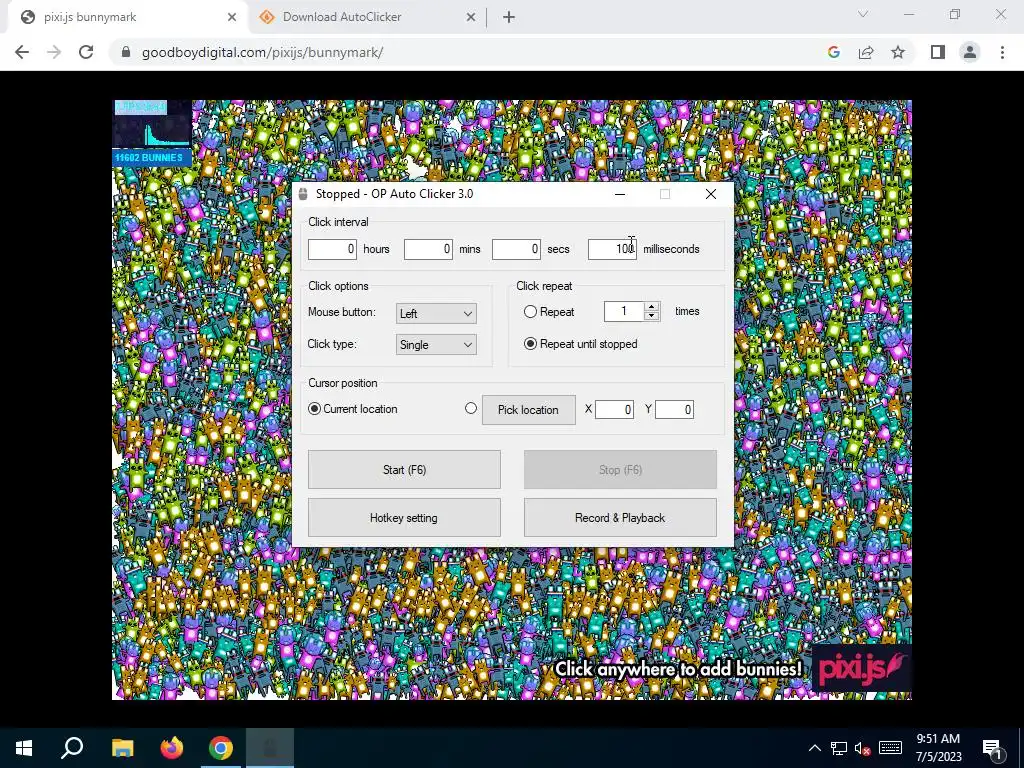Reload the bunnymark page
Screen dimensions: 1024x768
point(86,52)
